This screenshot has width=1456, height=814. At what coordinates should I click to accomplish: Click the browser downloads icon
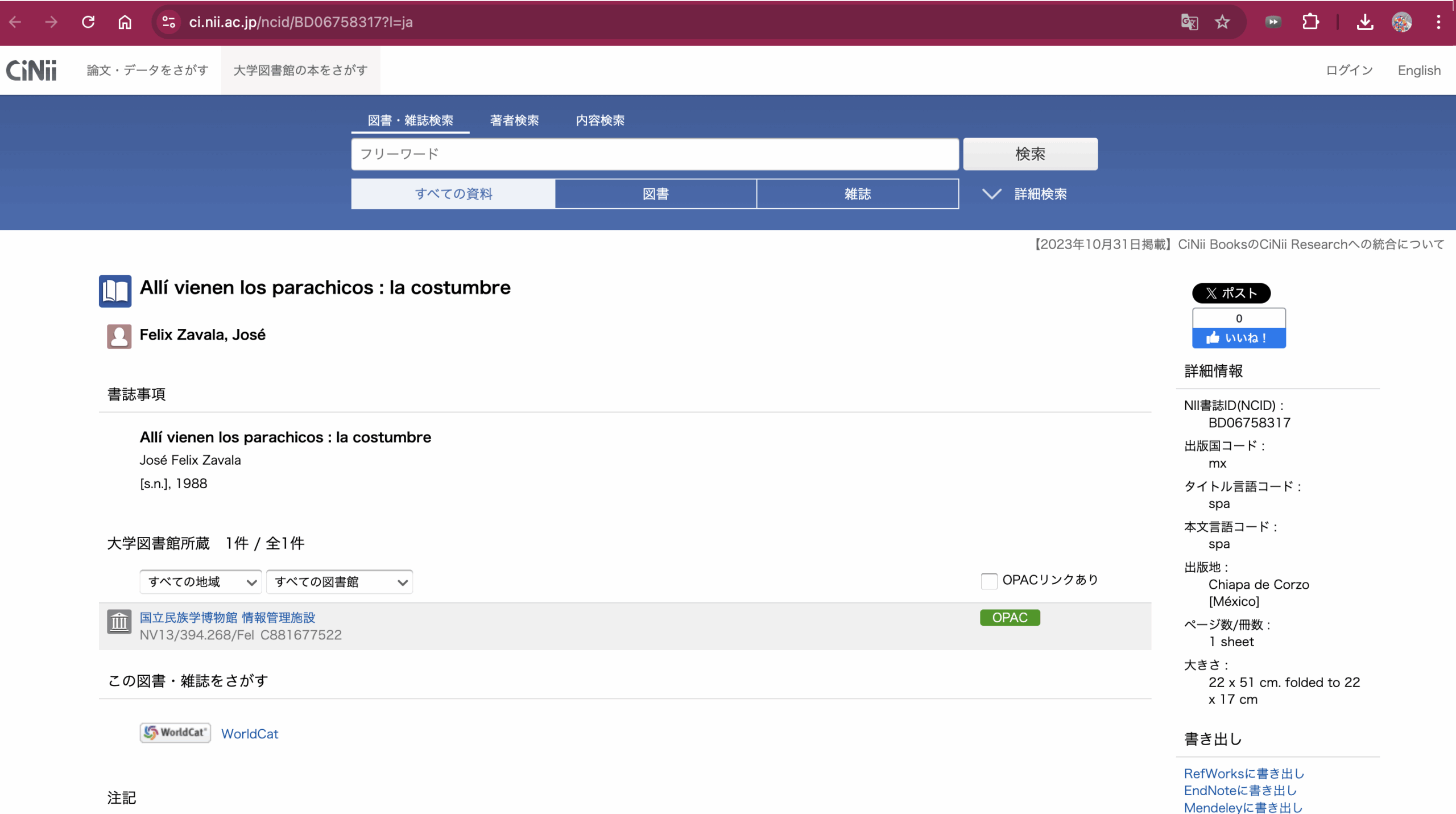click(x=1365, y=22)
